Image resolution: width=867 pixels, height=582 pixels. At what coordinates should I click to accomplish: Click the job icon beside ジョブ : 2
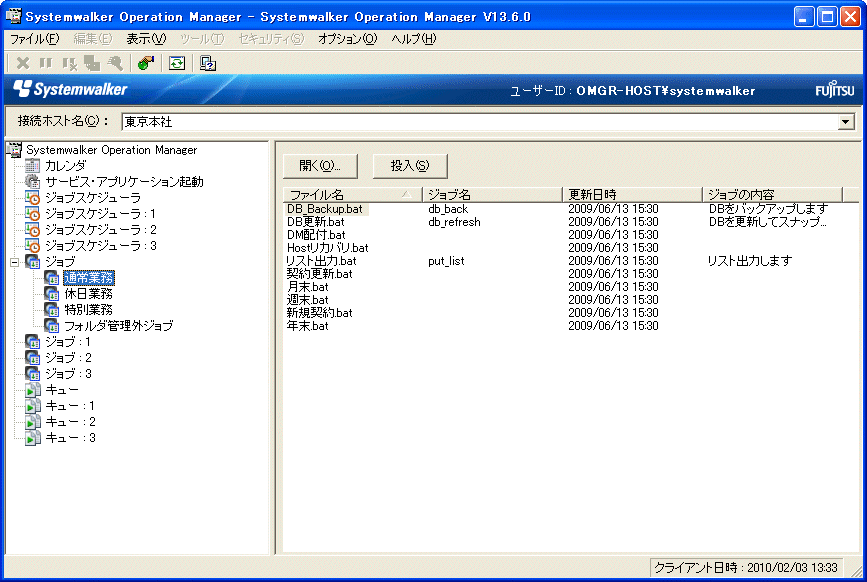(33, 358)
